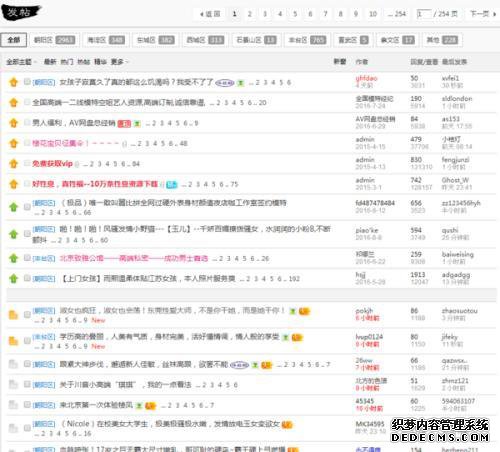Click yellow folder icon on the lvup0124 thread
Image resolution: width=500 pixels, height=452 pixels.
[13, 341]
